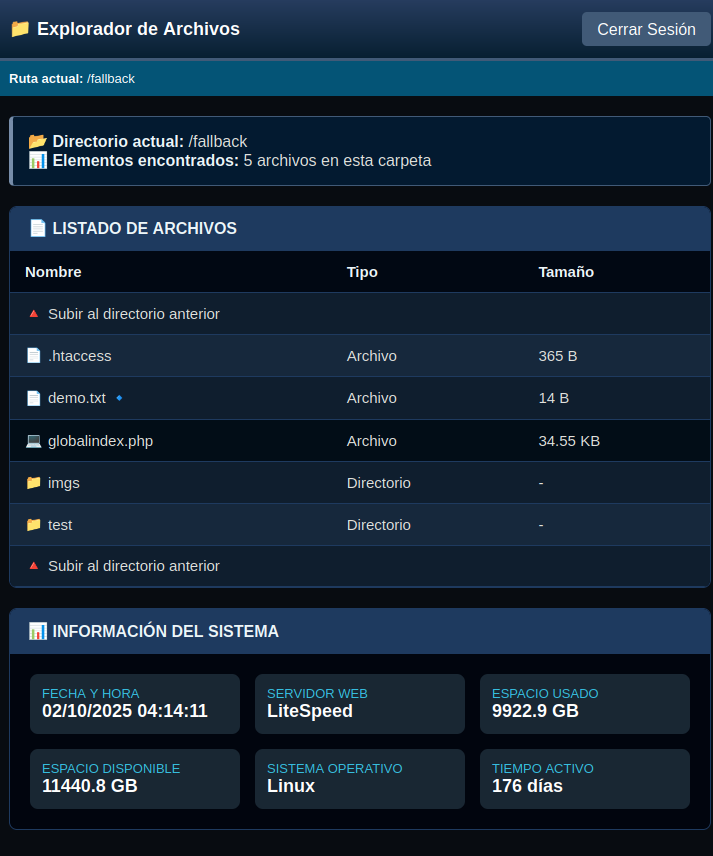Open globalindex.php file
This screenshot has width=713, height=856.
point(100,441)
